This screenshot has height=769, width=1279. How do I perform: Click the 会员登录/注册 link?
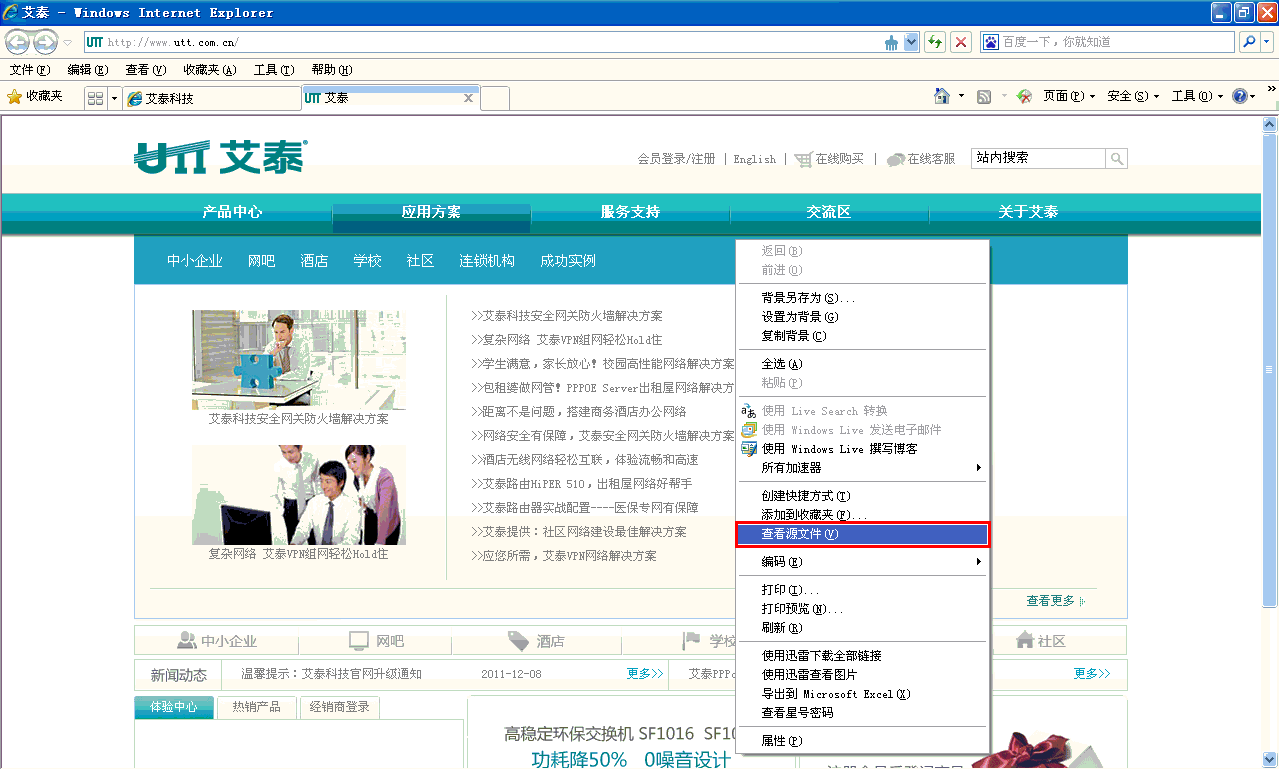click(677, 159)
